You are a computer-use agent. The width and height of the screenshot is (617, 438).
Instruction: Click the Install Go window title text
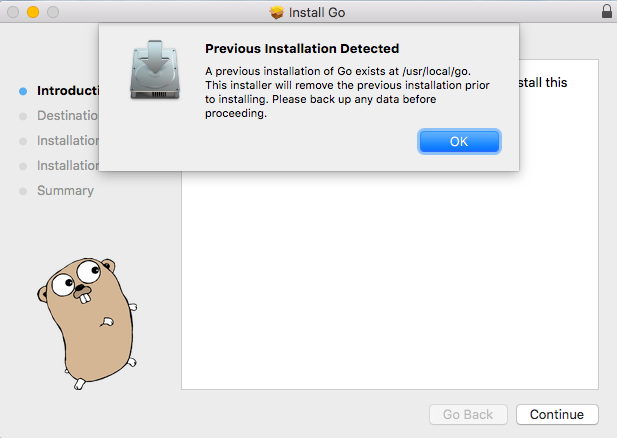pyautogui.click(x=317, y=13)
